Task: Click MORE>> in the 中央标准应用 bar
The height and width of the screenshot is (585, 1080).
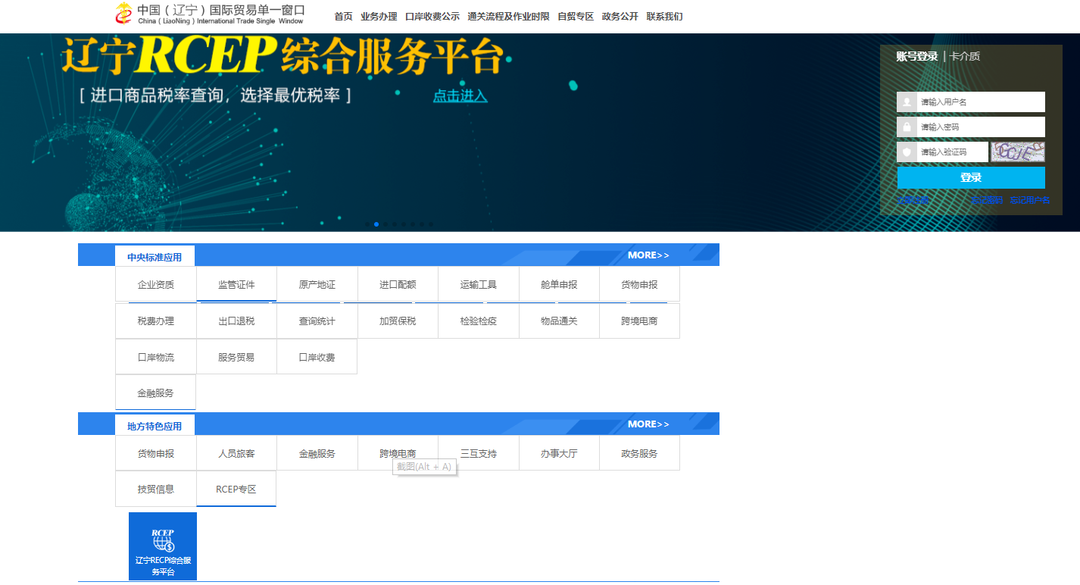Action: tap(648, 255)
